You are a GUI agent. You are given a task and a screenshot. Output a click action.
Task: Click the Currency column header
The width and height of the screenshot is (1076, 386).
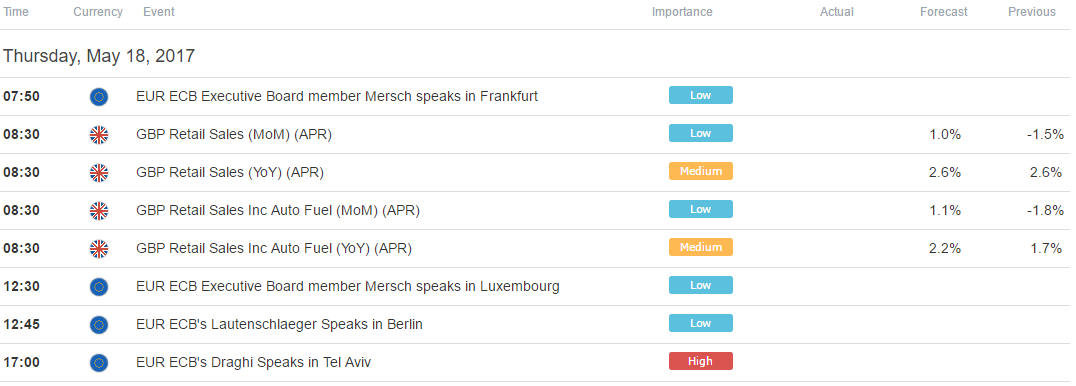click(98, 12)
